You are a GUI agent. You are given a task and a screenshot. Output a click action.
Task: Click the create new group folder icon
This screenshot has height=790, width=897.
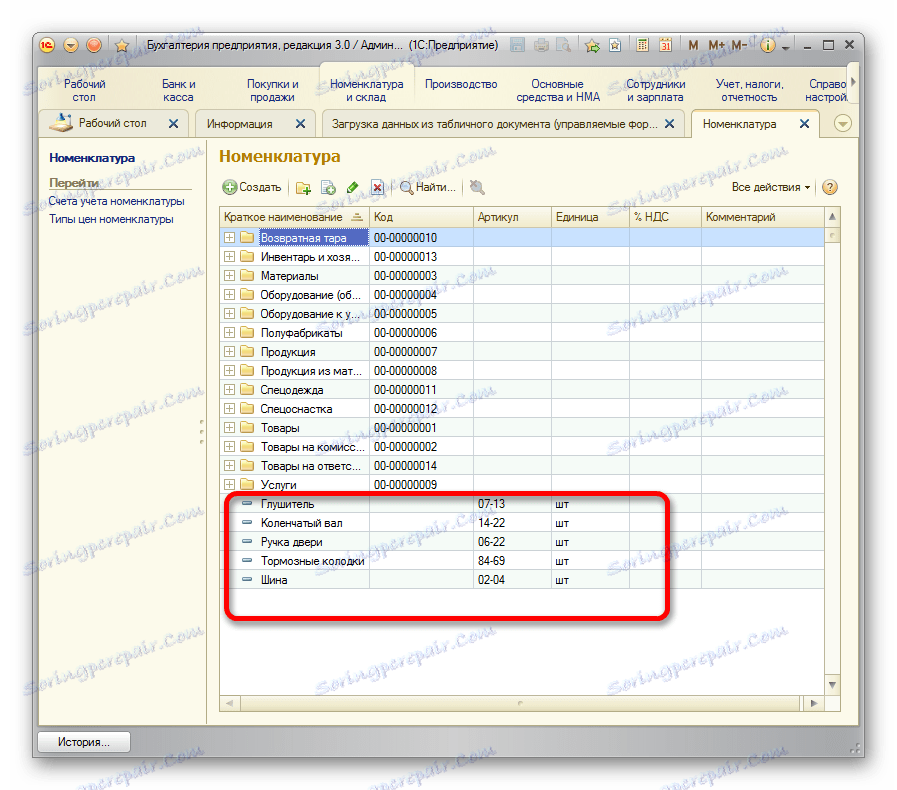(x=304, y=187)
